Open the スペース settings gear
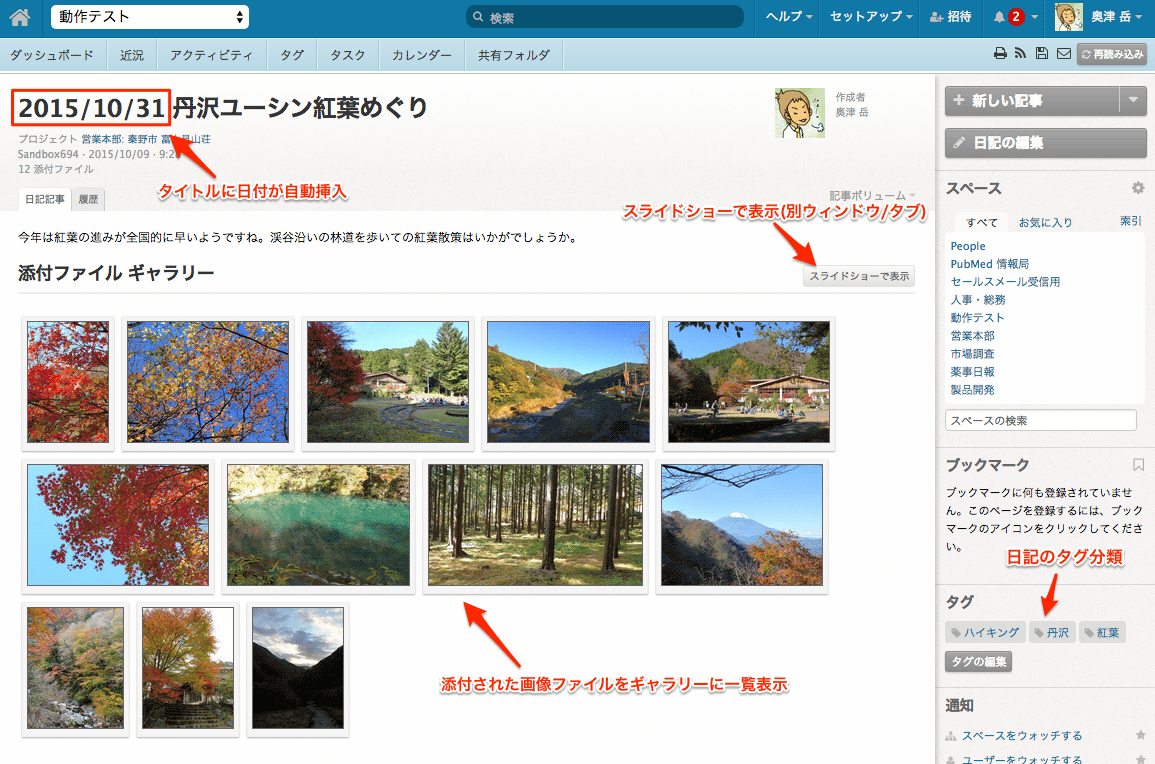This screenshot has width=1155, height=764. point(1138,188)
